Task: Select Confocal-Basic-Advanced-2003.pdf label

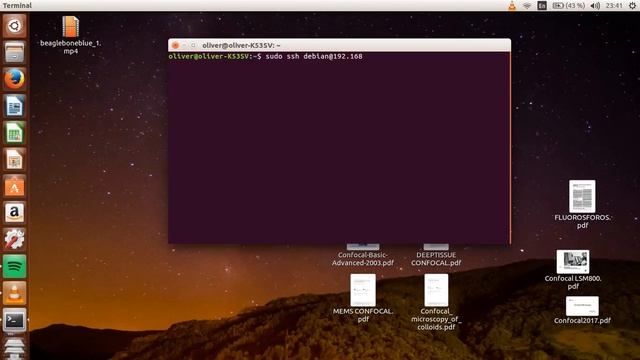Action: tap(362, 259)
